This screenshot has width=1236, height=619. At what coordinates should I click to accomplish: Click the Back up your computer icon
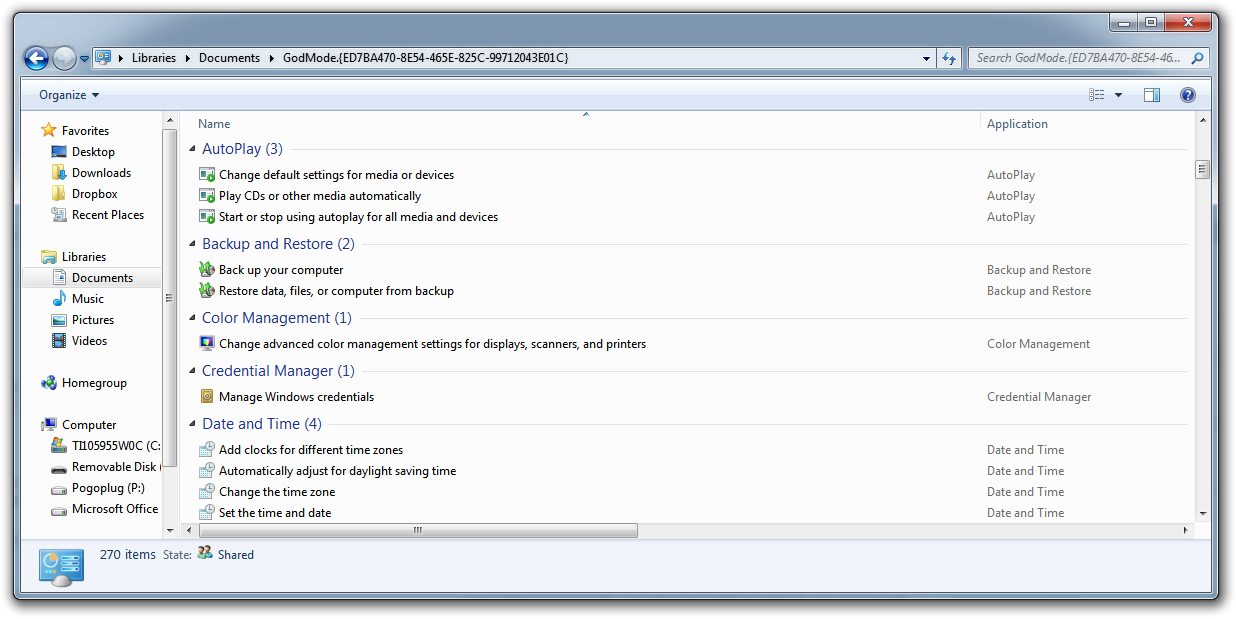pos(207,270)
